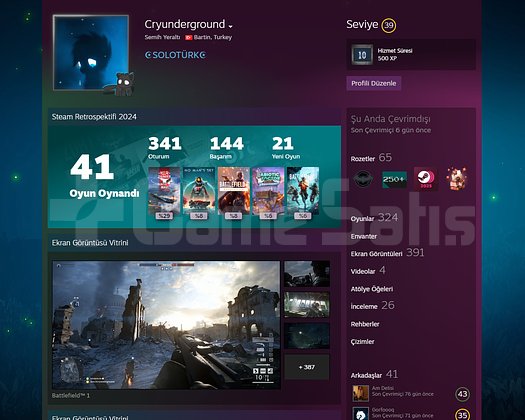Open the SOLOTÜRK group link
525x420 pixels.
(175, 55)
